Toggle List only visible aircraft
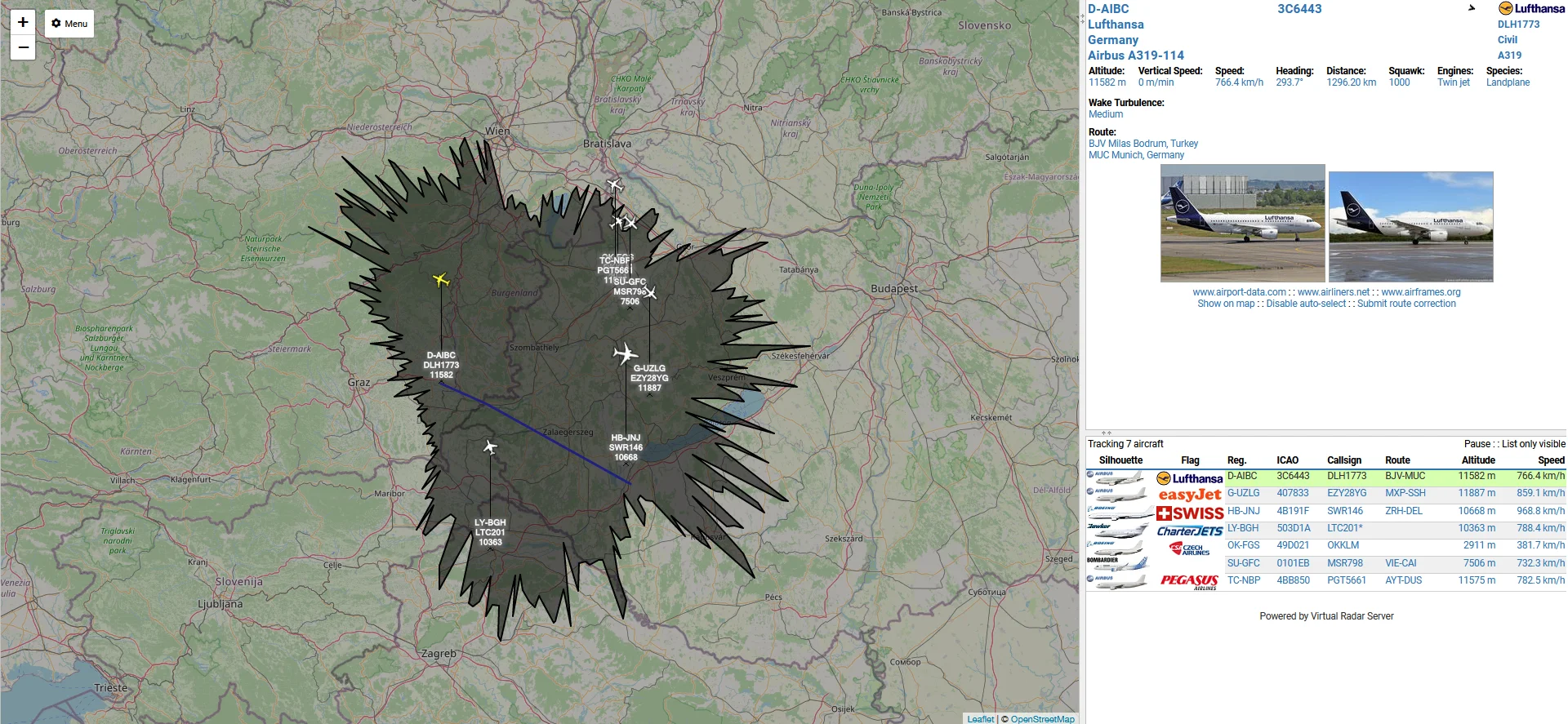This screenshot has height=724, width=1568. [1534, 444]
